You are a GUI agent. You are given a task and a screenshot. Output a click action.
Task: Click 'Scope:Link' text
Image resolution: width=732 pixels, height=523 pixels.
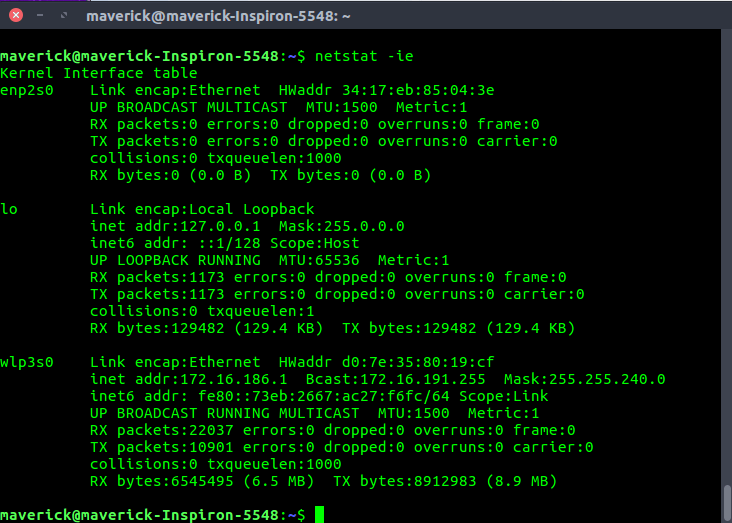click(503, 396)
